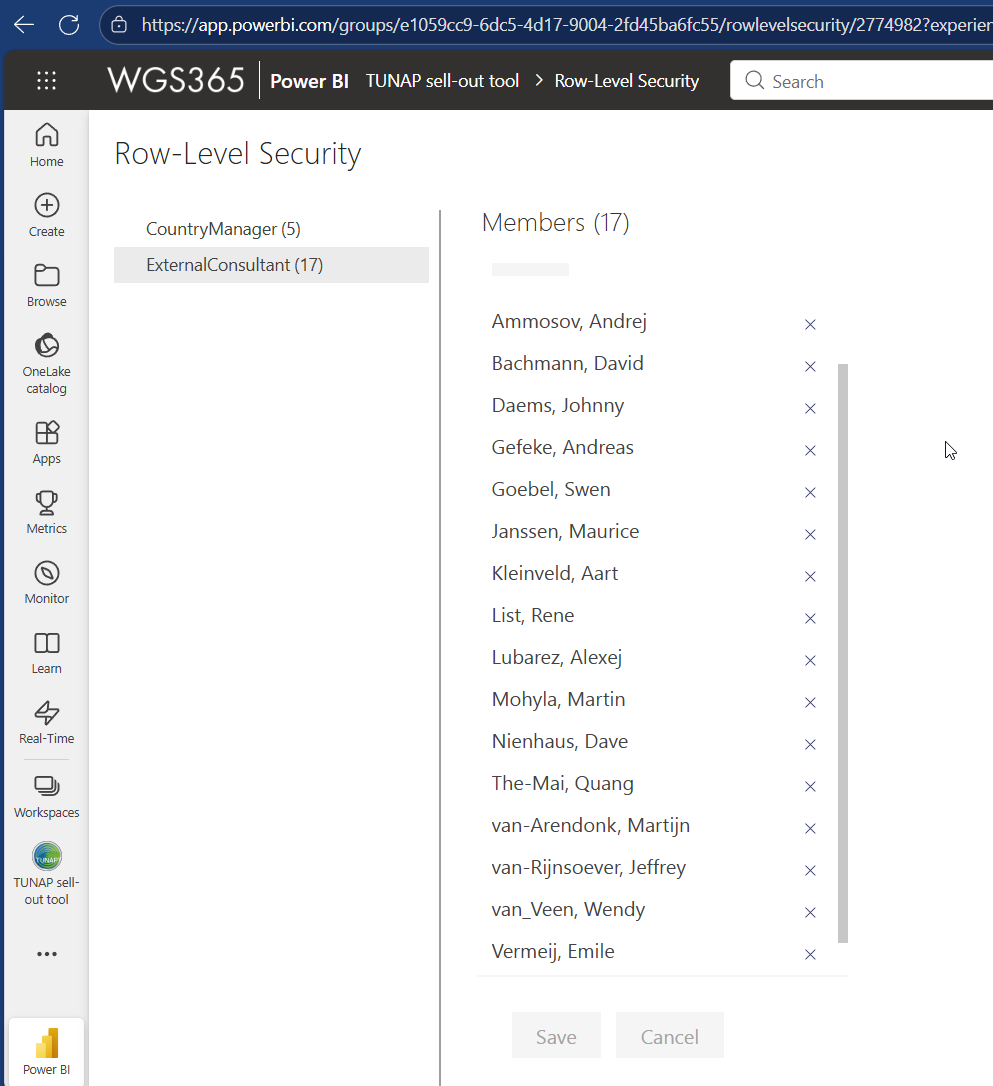Remove van_Veen, Wendy from members
Screen dimensions: 993x1086
coord(810,913)
